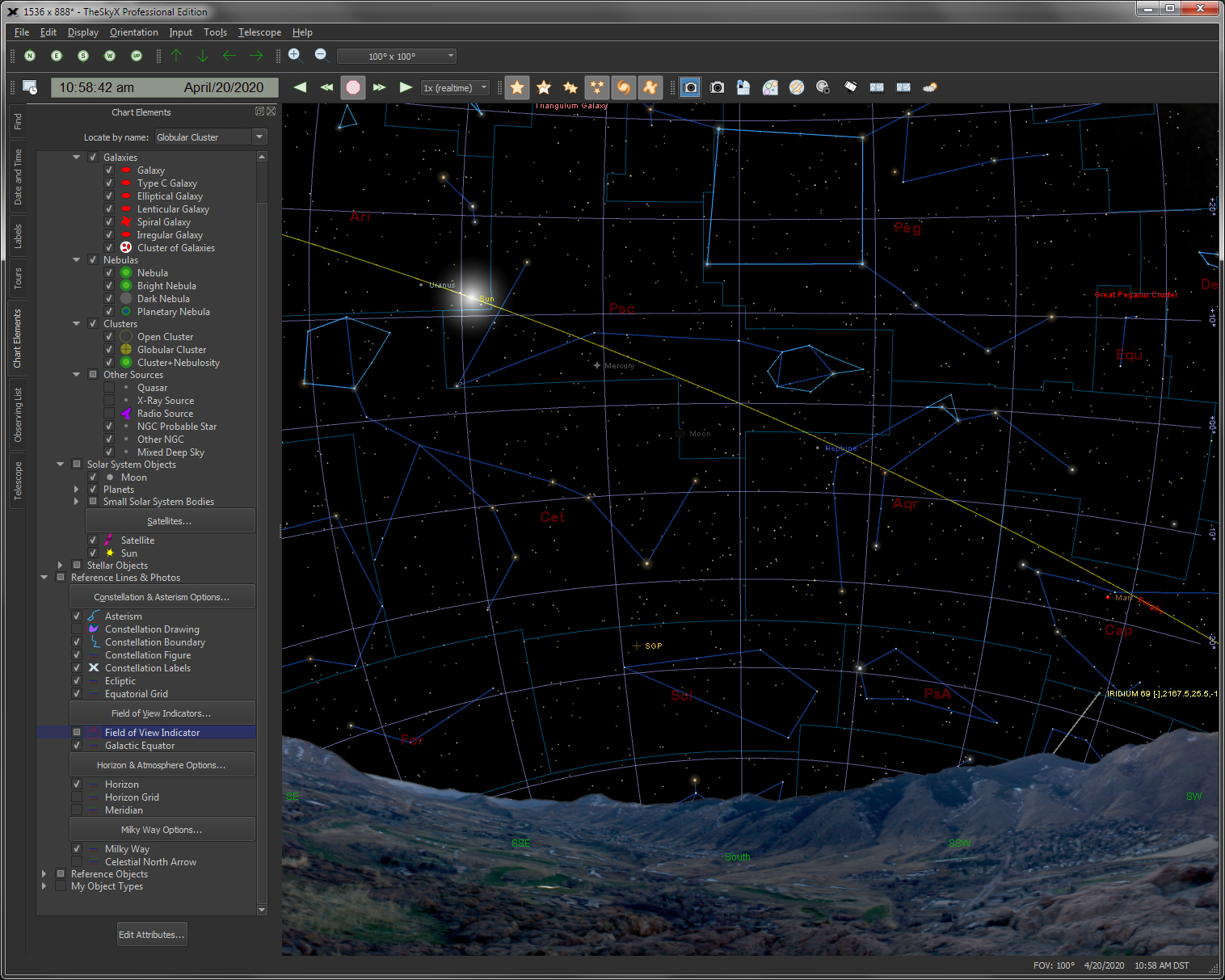This screenshot has width=1225, height=980.
Task: Click the computer clock icon beside time
Action: (x=30, y=87)
